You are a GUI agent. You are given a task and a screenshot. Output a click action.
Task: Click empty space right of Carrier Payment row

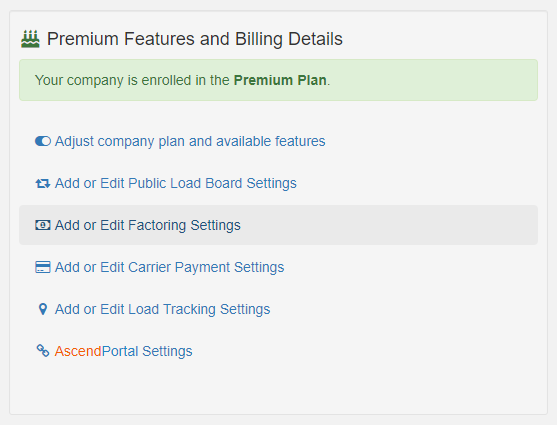click(409, 267)
